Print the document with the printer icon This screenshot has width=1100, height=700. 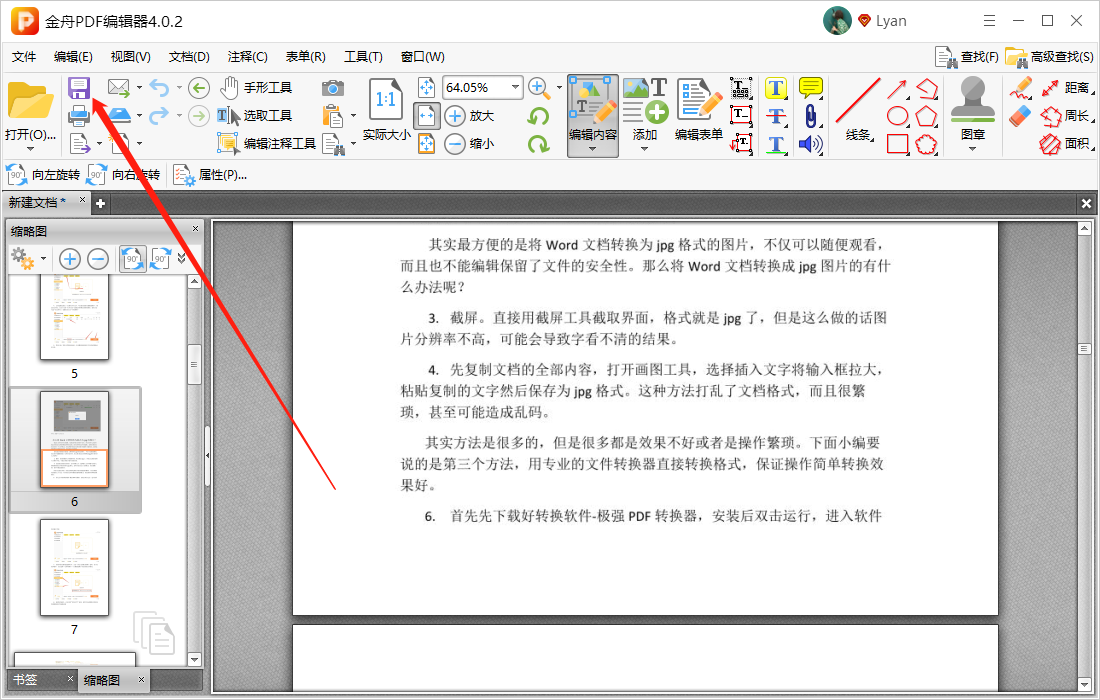click(x=79, y=115)
